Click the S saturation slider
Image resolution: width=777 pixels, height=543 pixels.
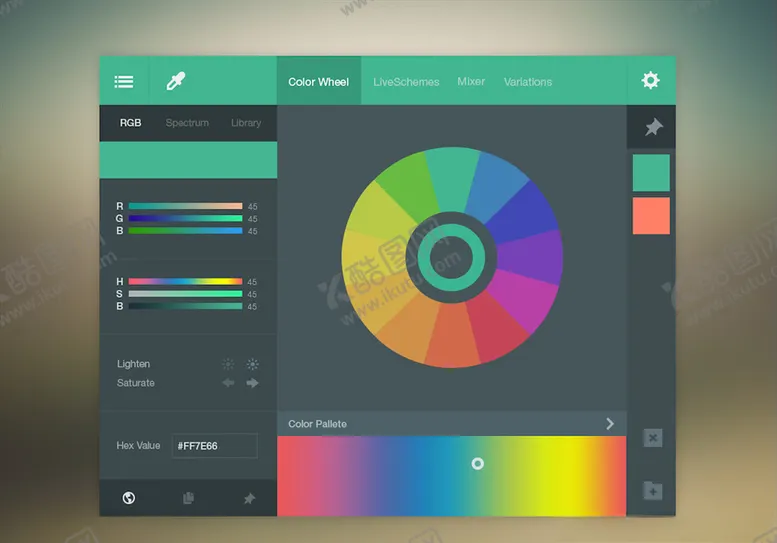pos(185,294)
